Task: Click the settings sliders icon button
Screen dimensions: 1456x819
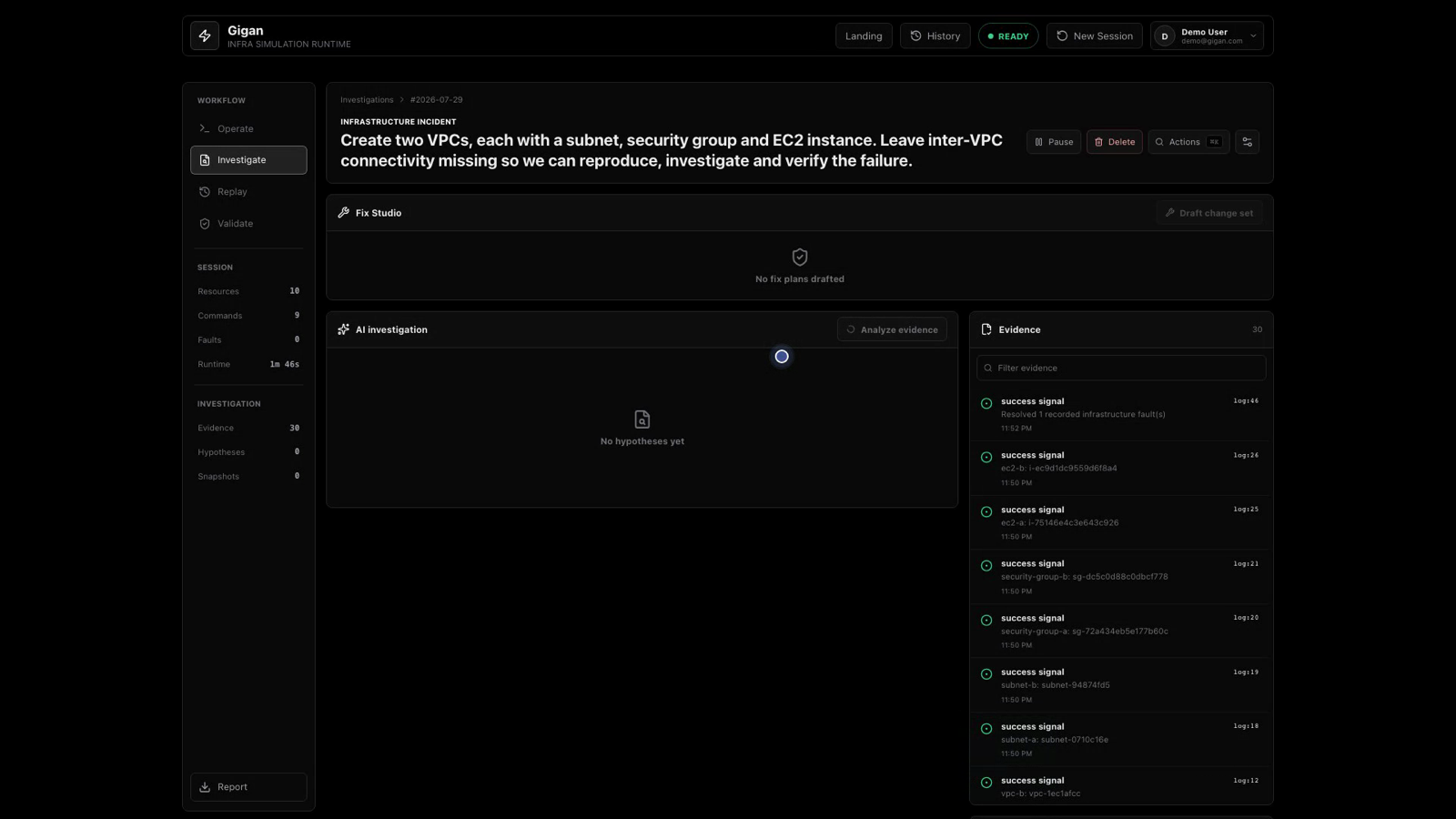Action: pyautogui.click(x=1248, y=142)
